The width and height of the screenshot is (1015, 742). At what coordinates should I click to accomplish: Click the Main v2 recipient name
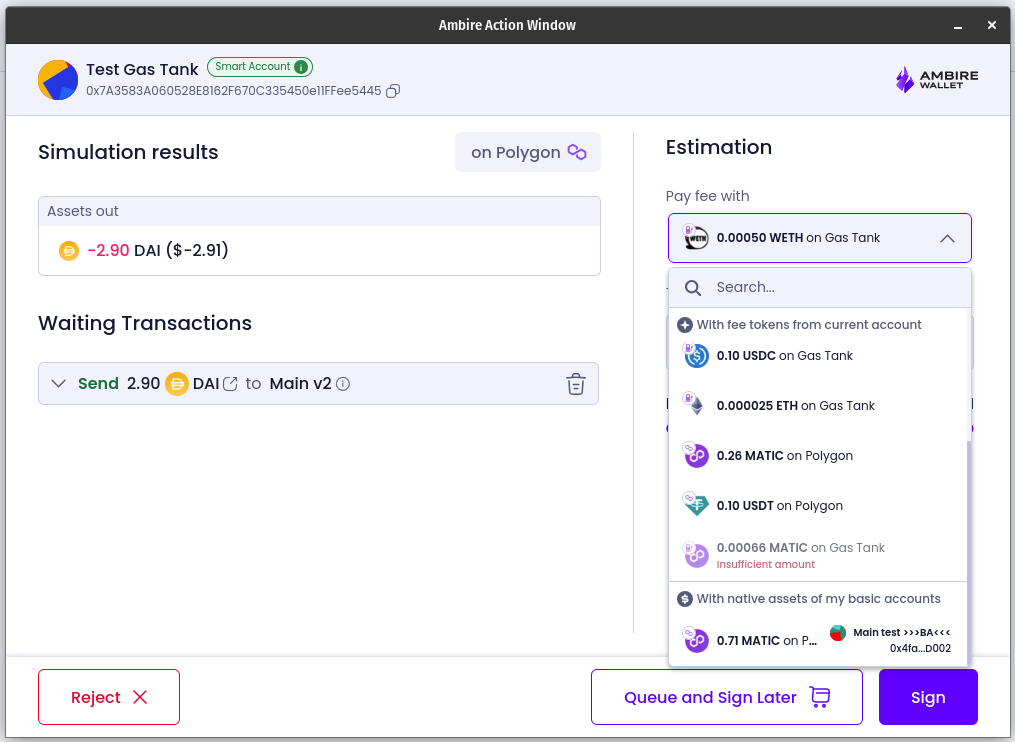[x=300, y=384]
